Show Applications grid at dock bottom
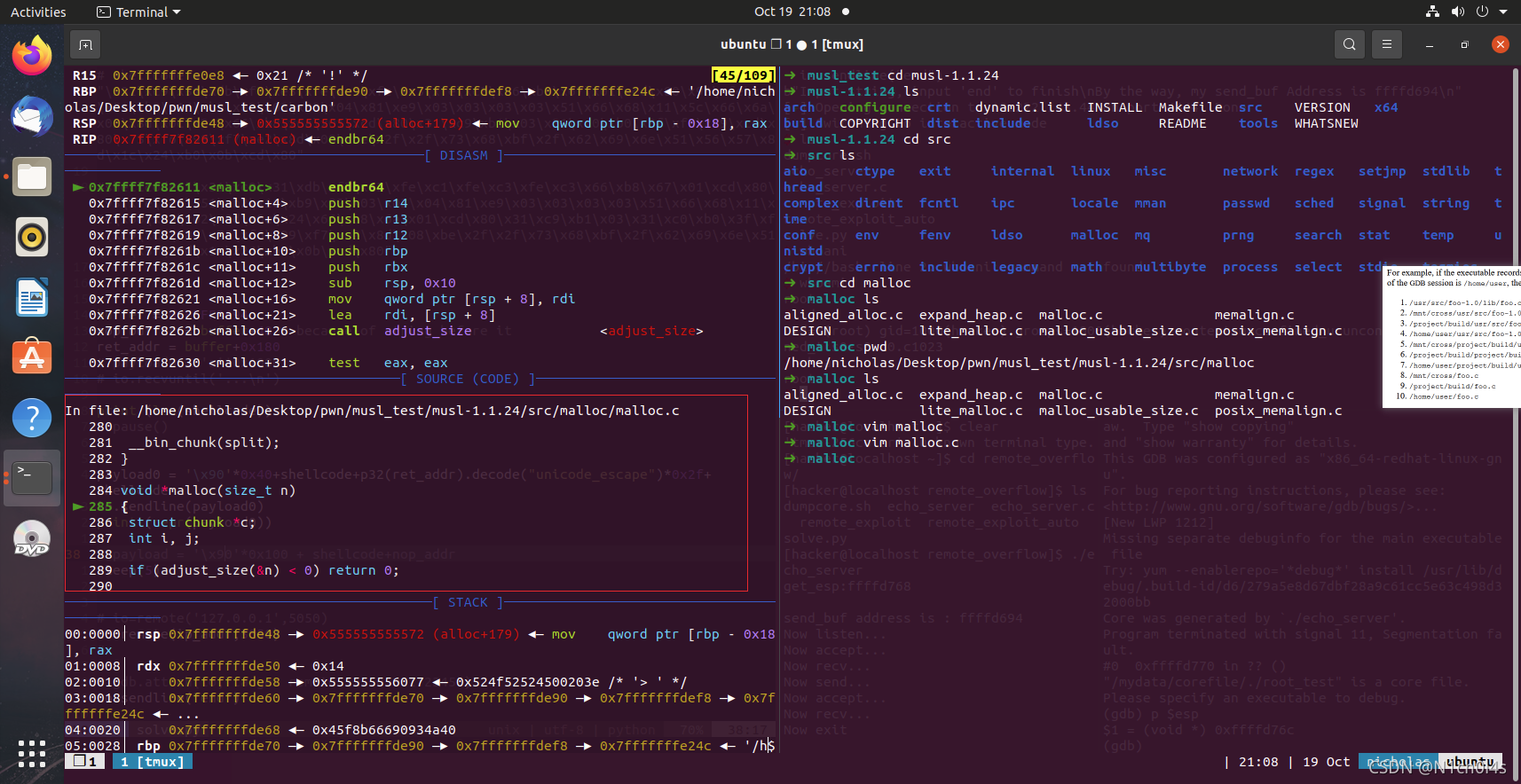This screenshot has width=1521, height=784. click(x=32, y=753)
